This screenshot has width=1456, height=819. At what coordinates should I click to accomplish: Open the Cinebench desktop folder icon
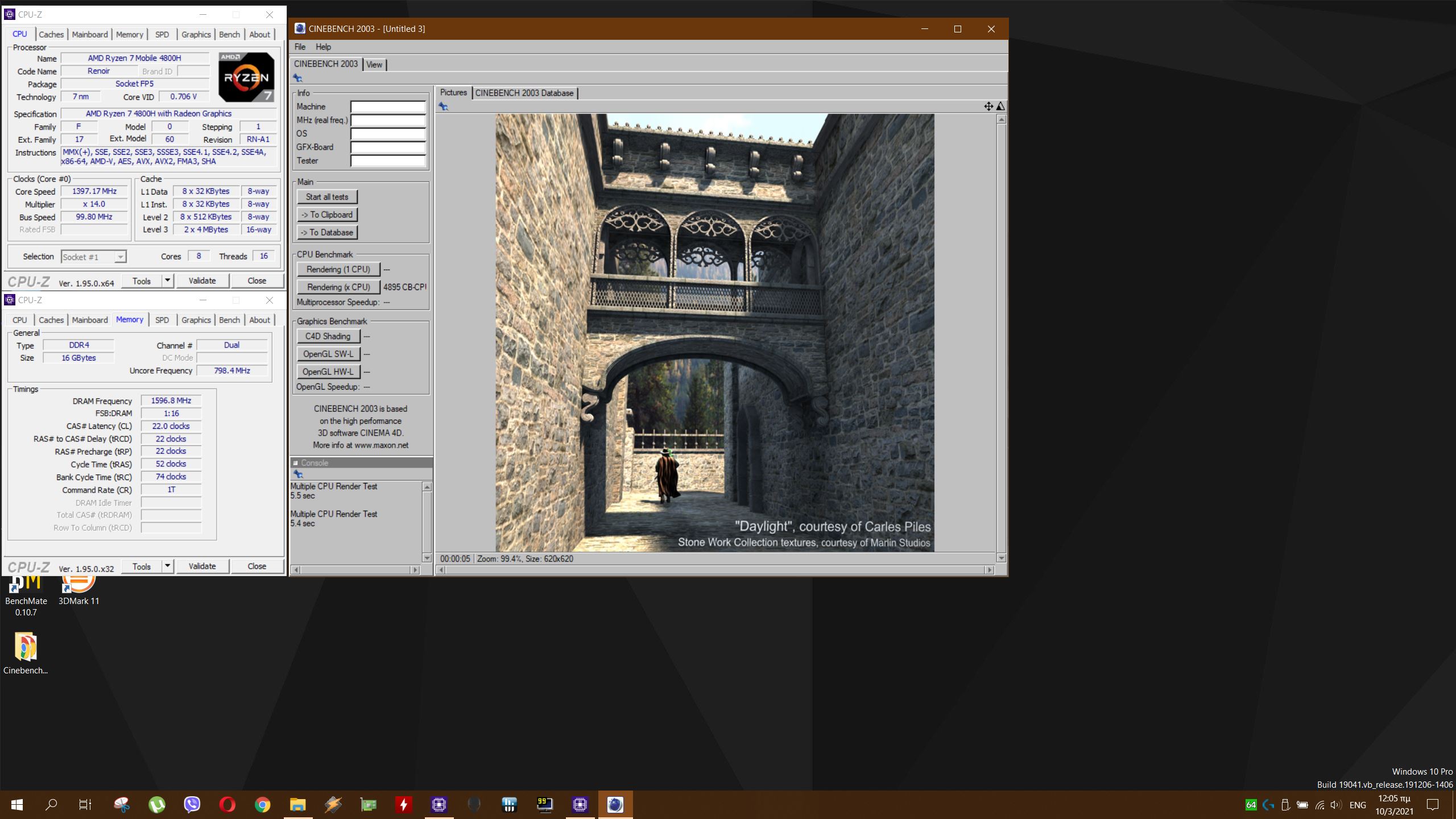(x=26, y=653)
